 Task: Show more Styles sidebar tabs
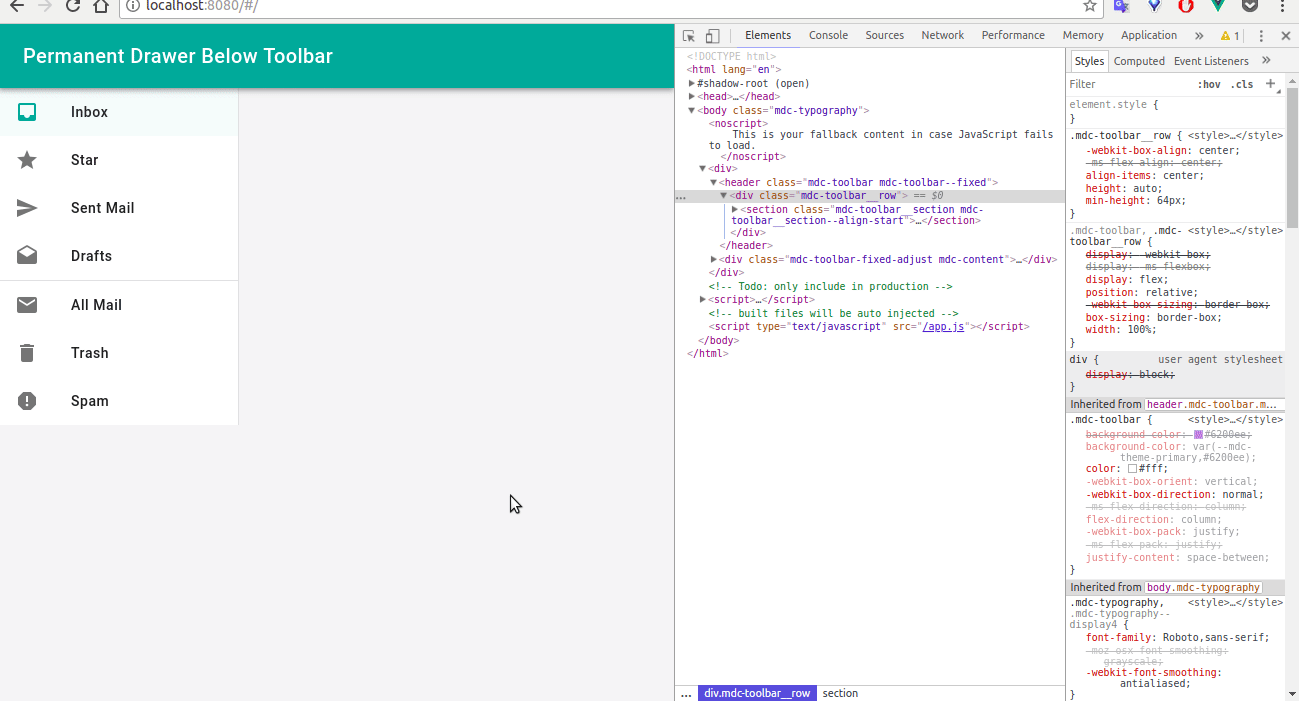click(1266, 61)
